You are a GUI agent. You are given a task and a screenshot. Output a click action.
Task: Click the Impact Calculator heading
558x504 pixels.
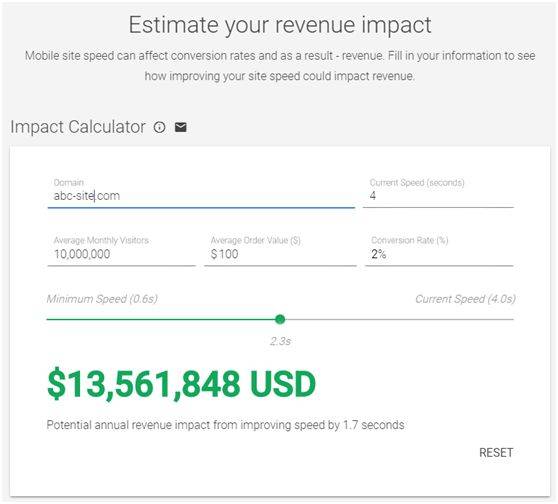[x=78, y=127]
